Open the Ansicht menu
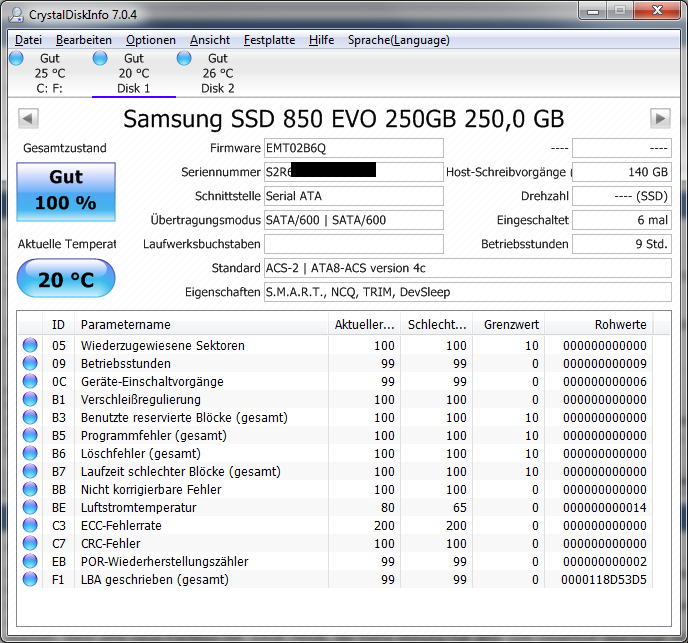This screenshot has width=688, height=643. click(210, 40)
